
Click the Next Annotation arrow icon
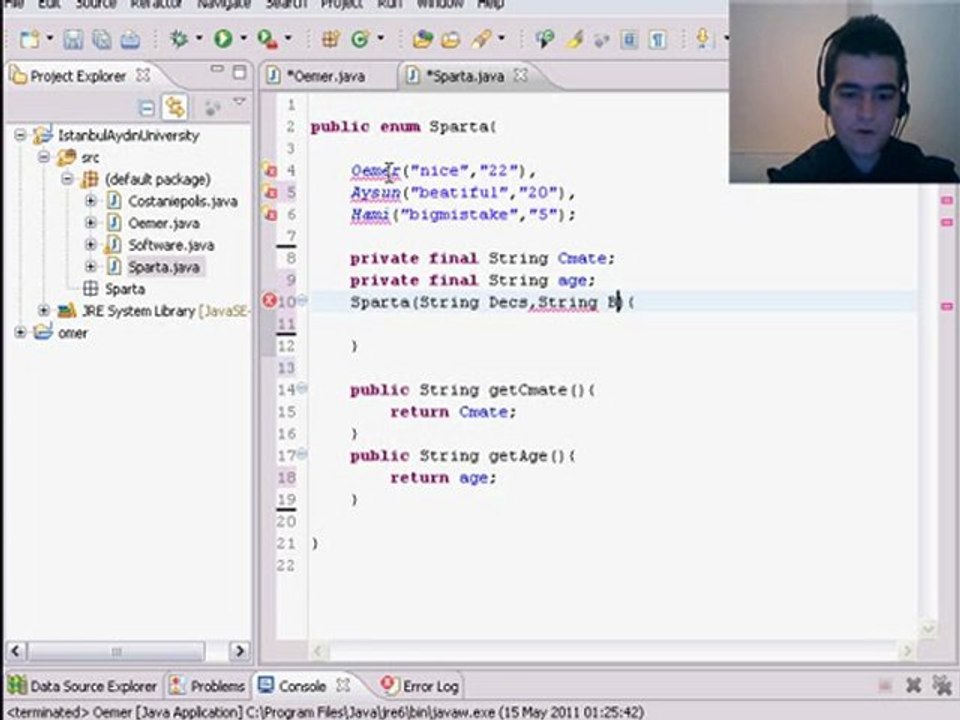703,40
